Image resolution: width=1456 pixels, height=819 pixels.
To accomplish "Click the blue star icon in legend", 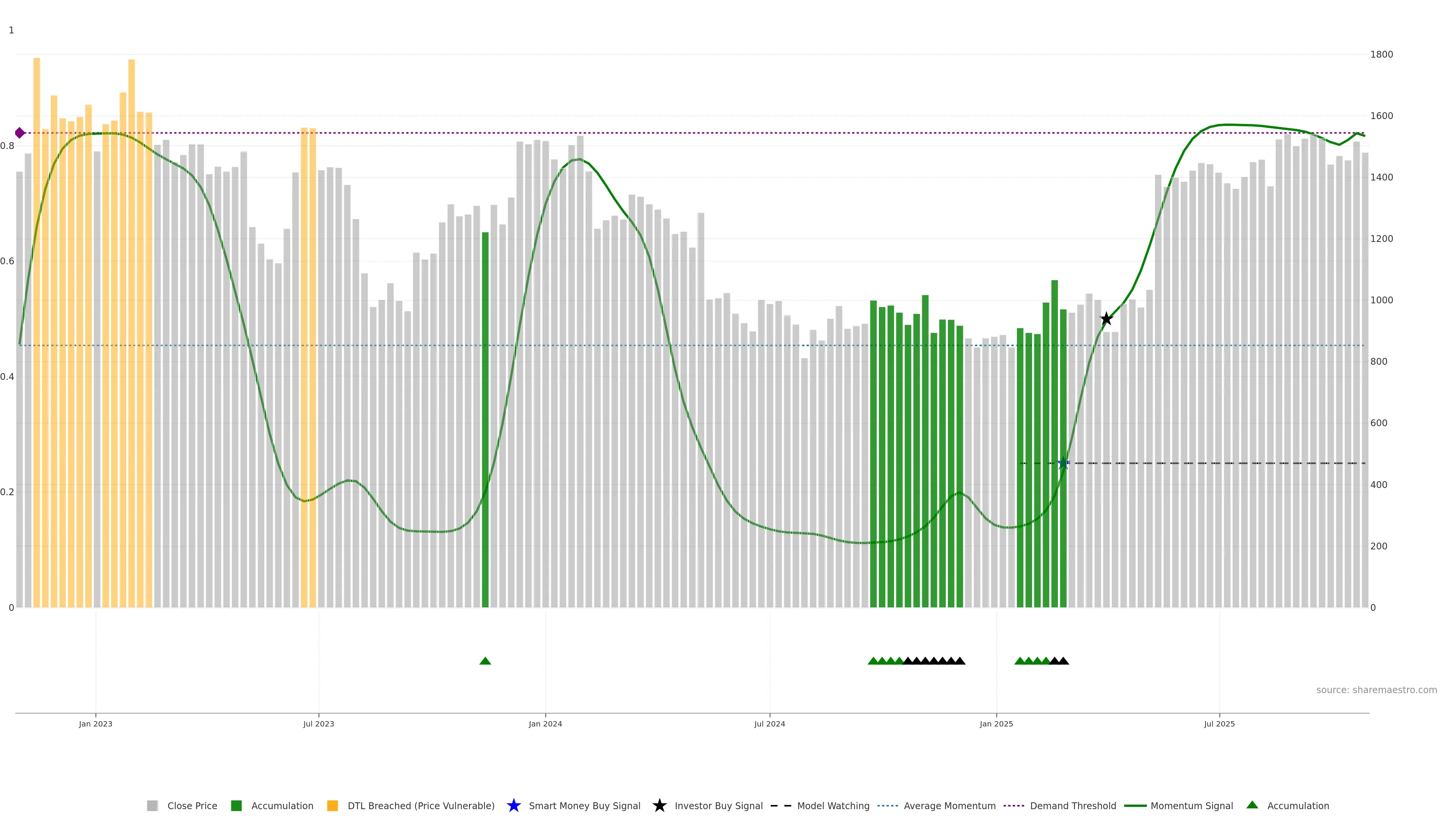I will (x=513, y=805).
